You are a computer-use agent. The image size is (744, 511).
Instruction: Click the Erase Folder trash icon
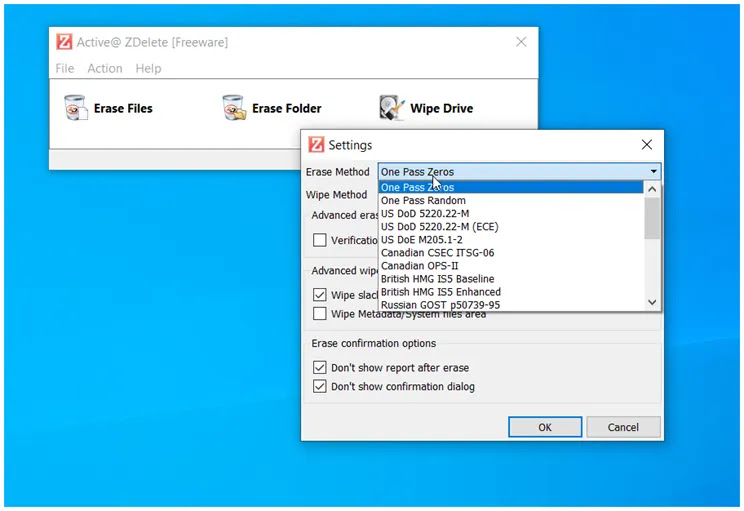pos(234,108)
